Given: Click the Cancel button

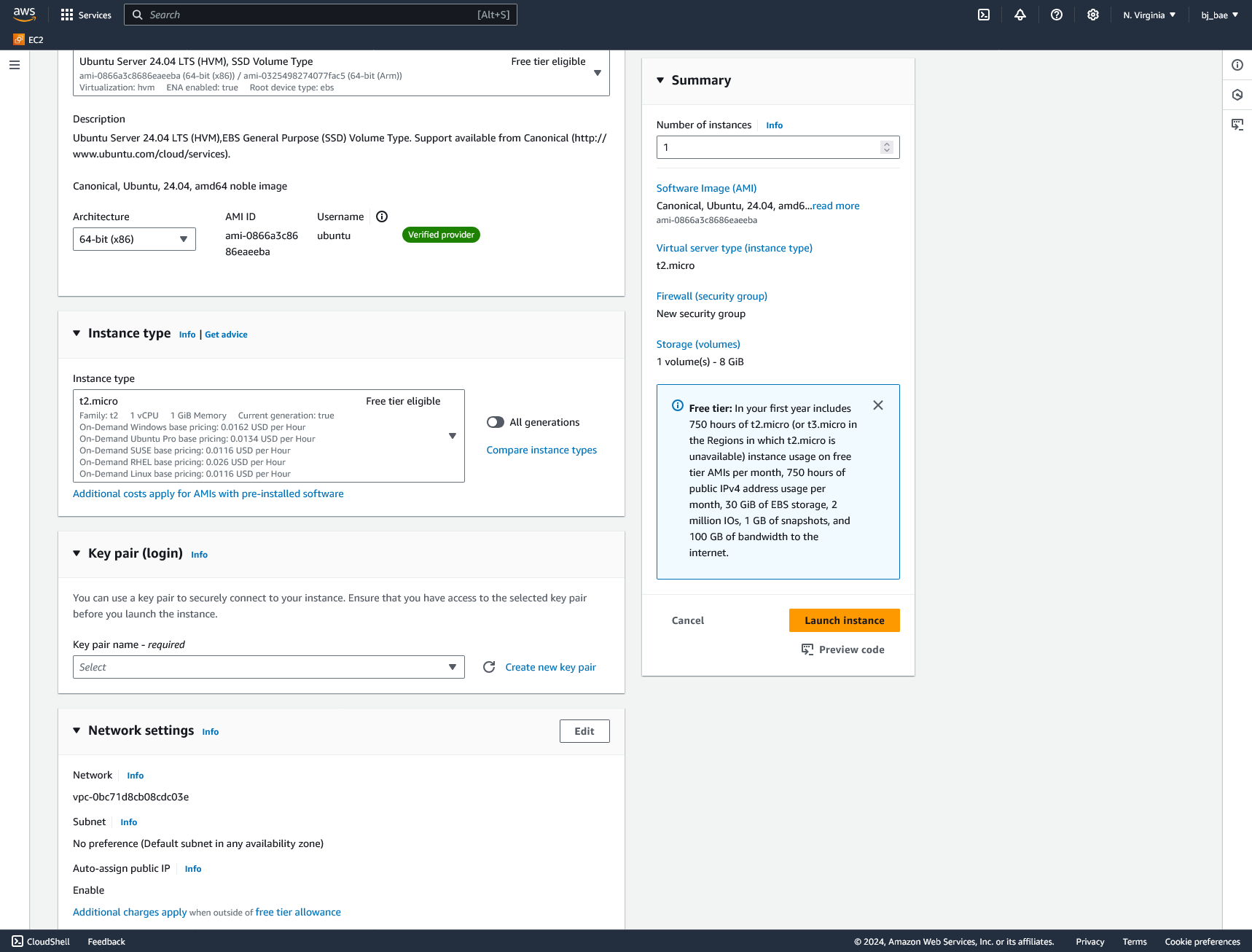Looking at the screenshot, I should [x=688, y=620].
